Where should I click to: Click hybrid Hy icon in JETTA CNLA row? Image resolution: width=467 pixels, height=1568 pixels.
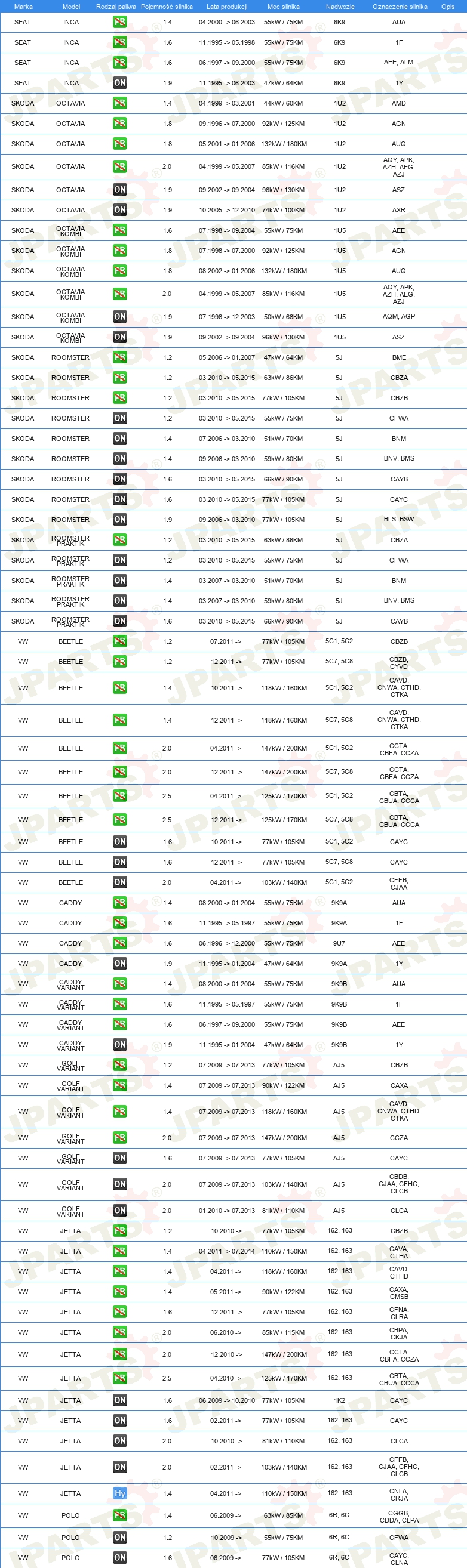point(120,1493)
